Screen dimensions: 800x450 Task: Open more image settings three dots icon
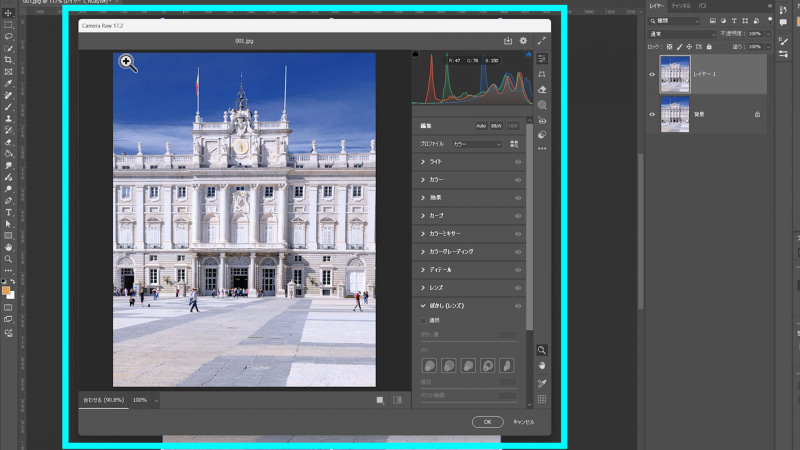click(x=542, y=149)
